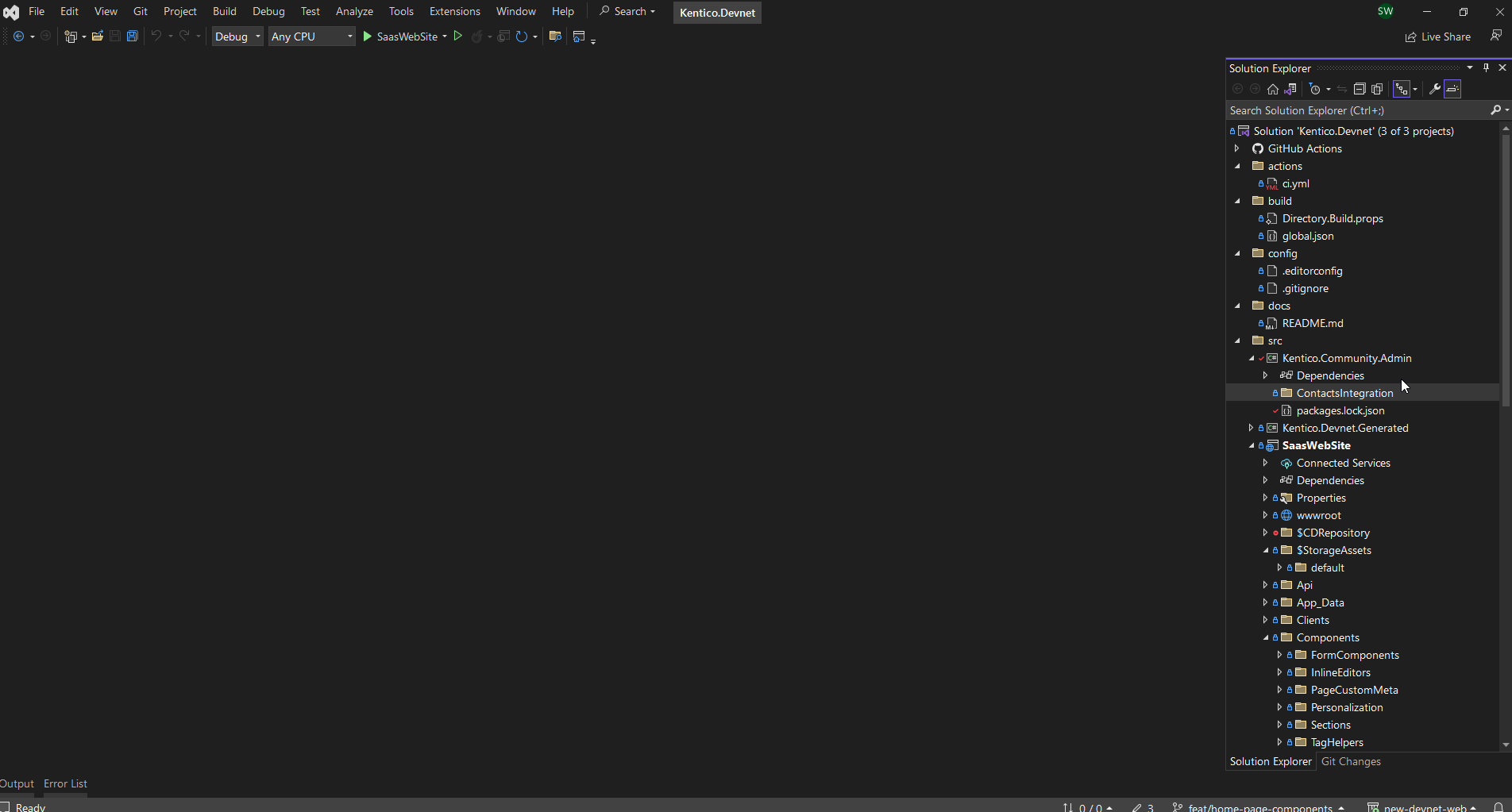Click Visual Studio logo icon
Image resolution: width=1512 pixels, height=812 pixels.
coord(11,12)
